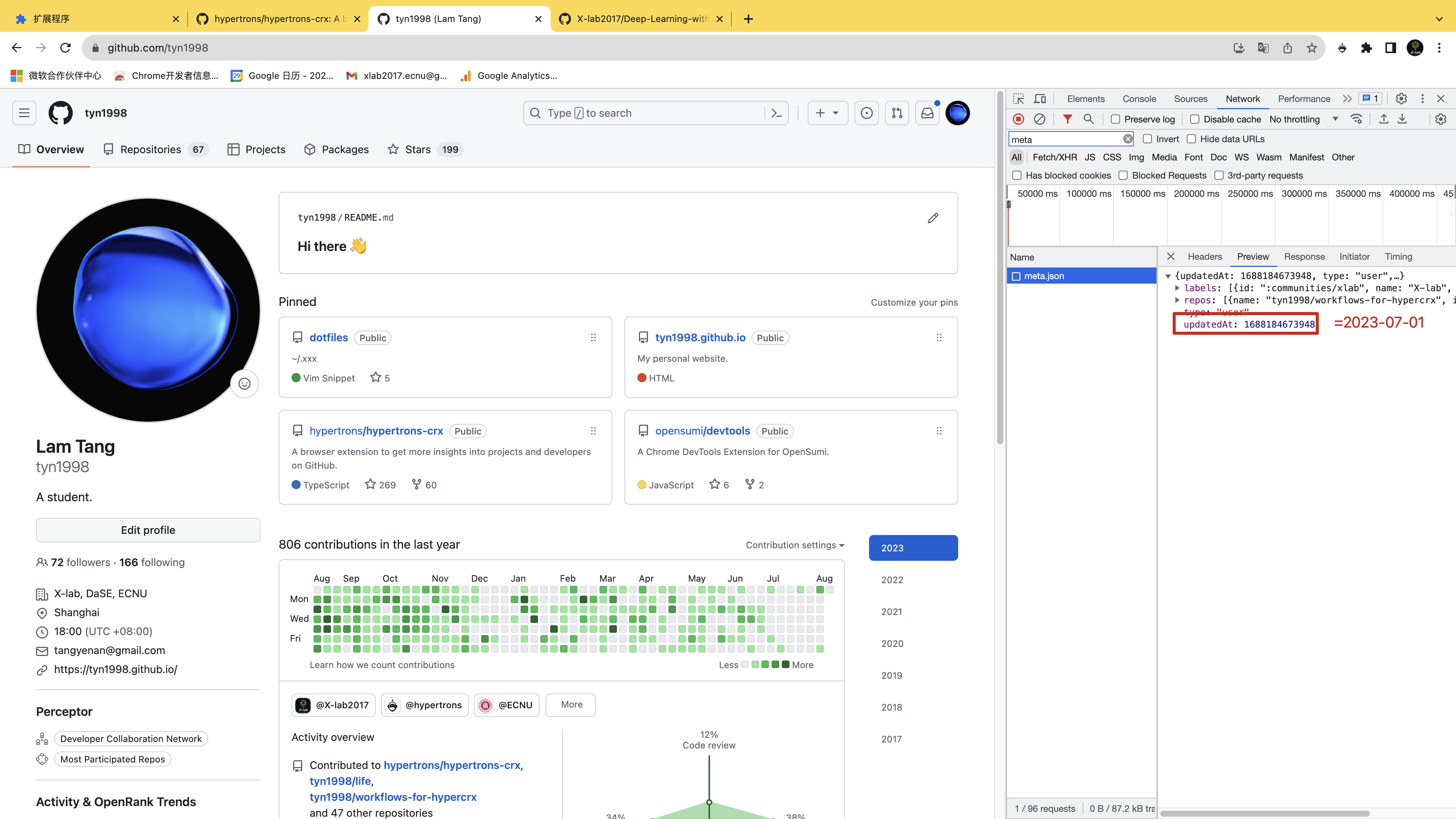Toggle the device emulation toolbar

(x=1040, y=98)
